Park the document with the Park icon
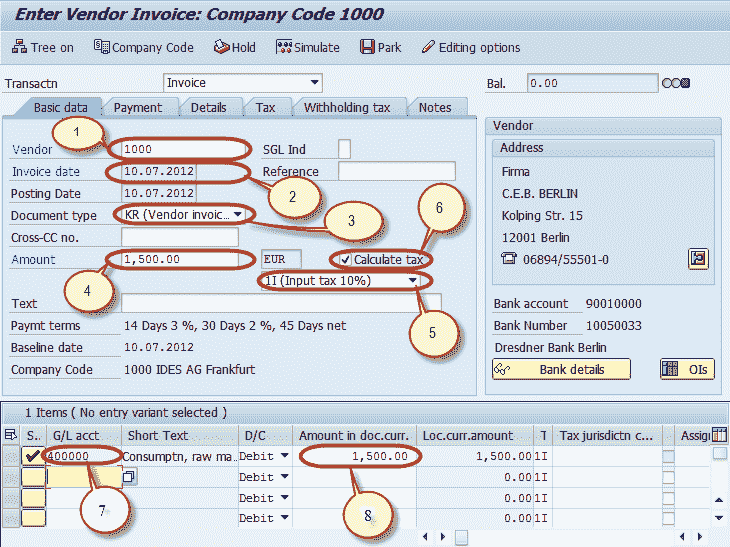730x547 pixels. pos(367,47)
